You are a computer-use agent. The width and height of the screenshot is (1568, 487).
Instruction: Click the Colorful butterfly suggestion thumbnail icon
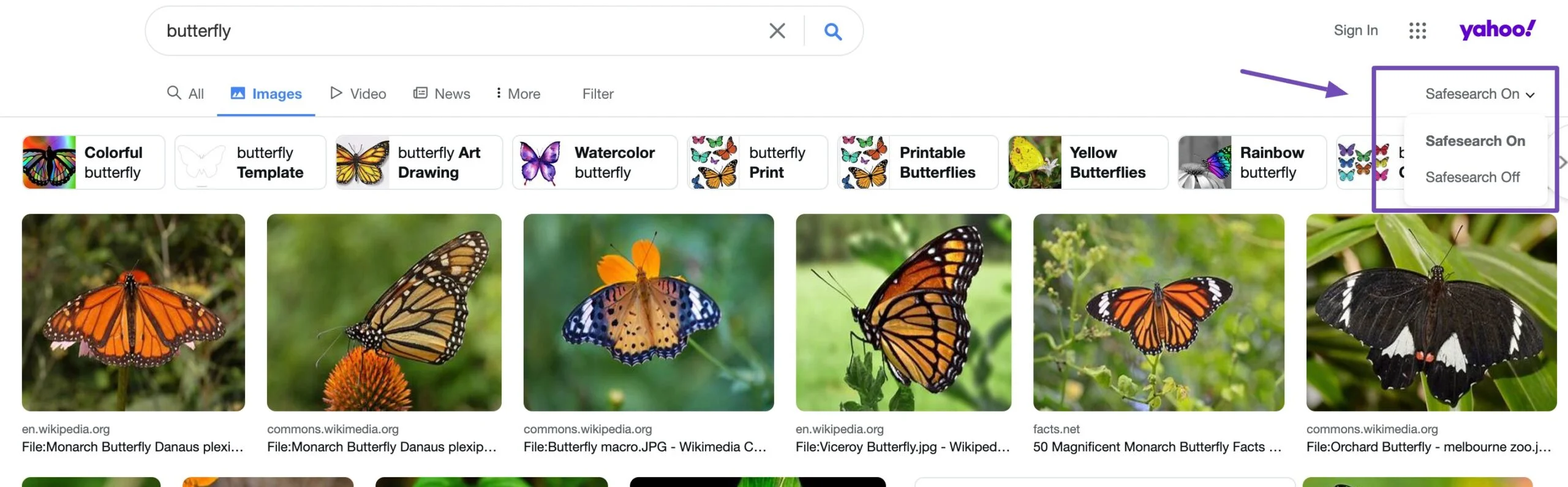pyautogui.click(x=49, y=162)
